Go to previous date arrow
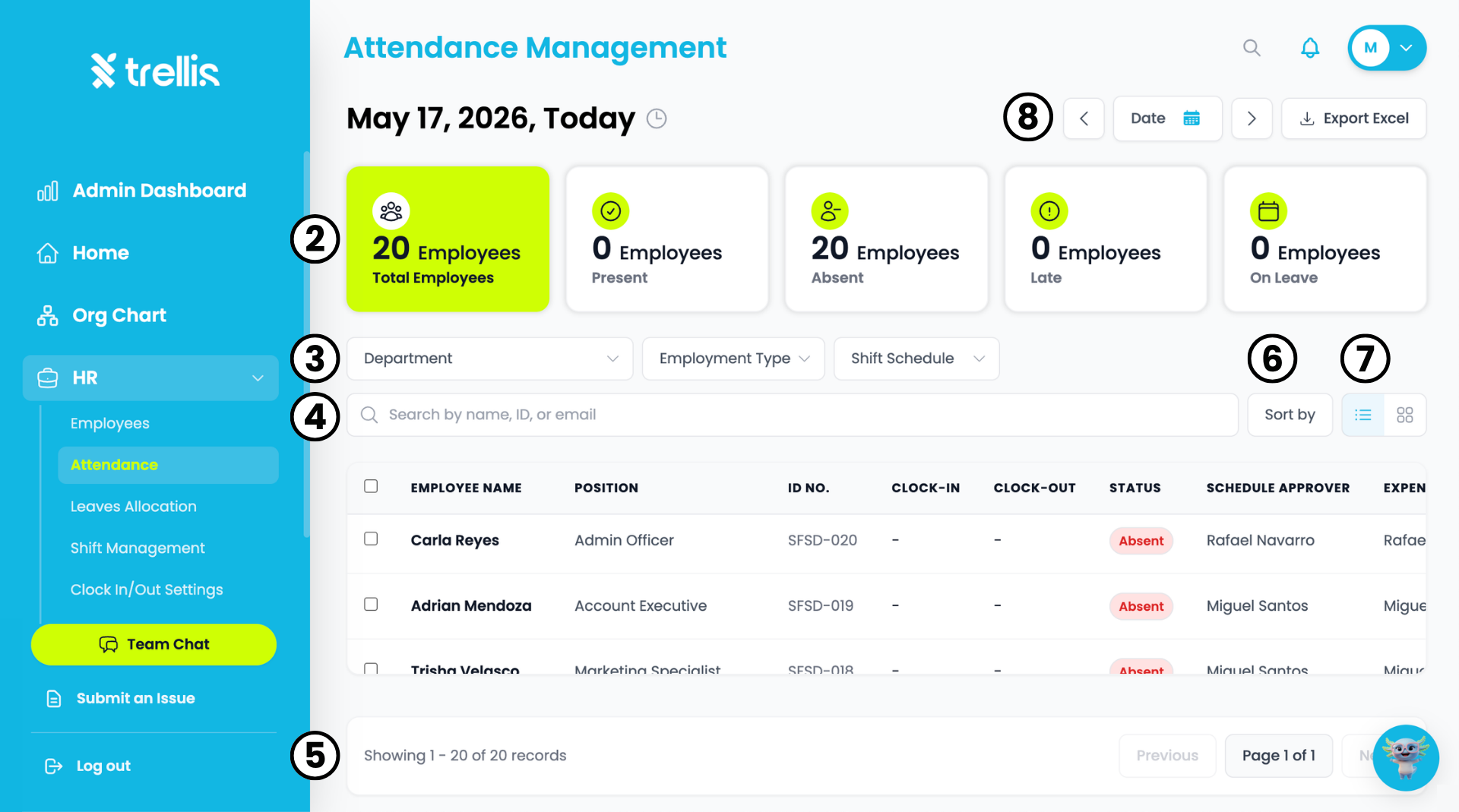1459x812 pixels. tap(1084, 118)
